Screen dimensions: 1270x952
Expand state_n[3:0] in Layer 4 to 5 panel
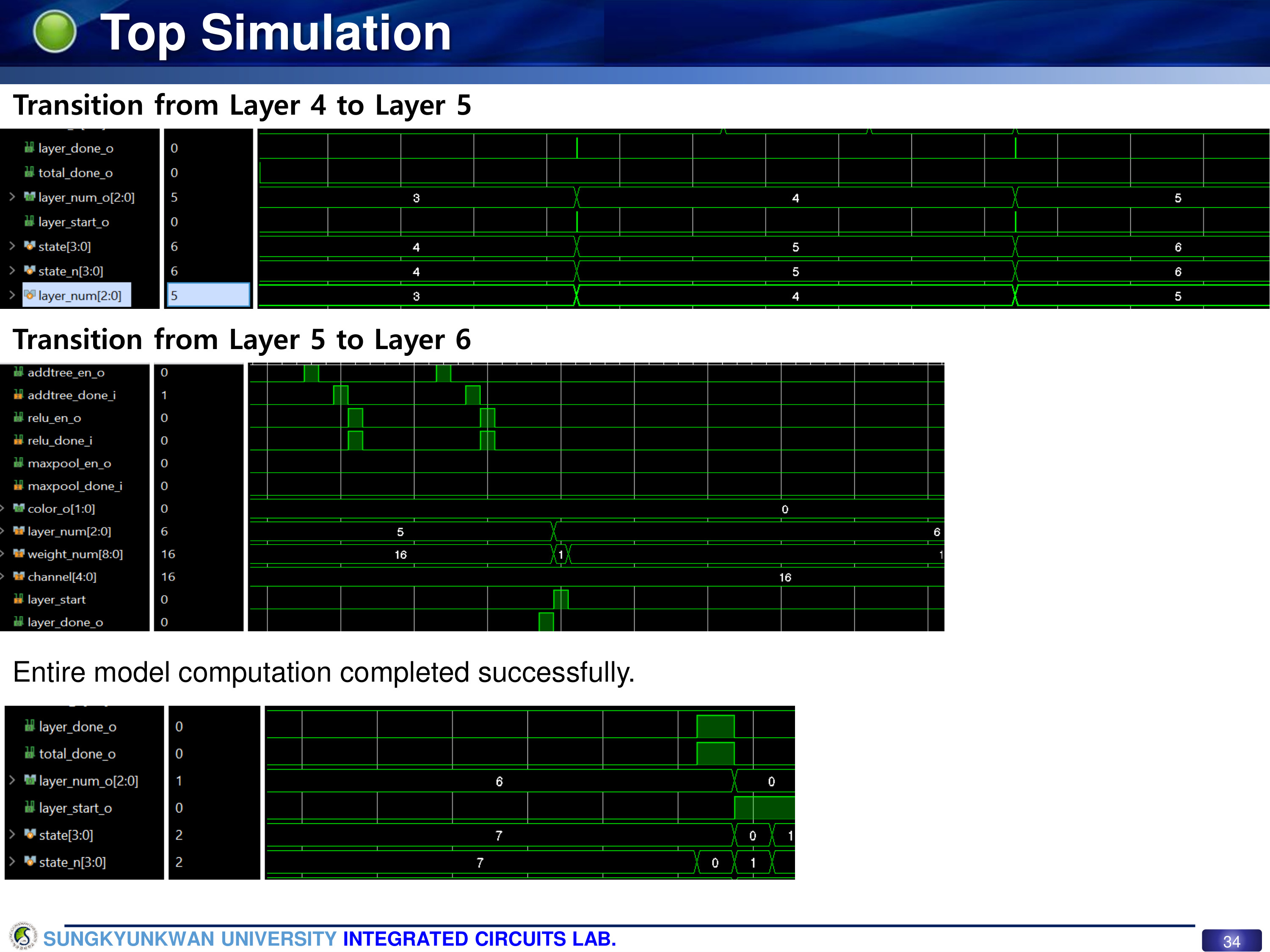pyautogui.click(x=12, y=270)
